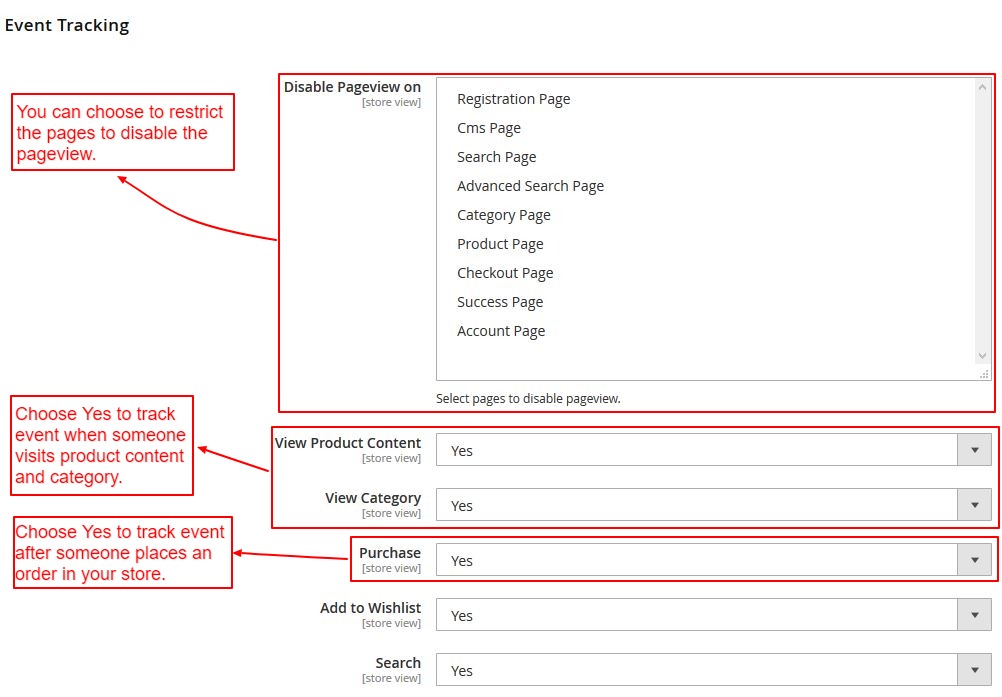
Task: Click the pageview list scroll-up arrow
Action: pos(982,87)
